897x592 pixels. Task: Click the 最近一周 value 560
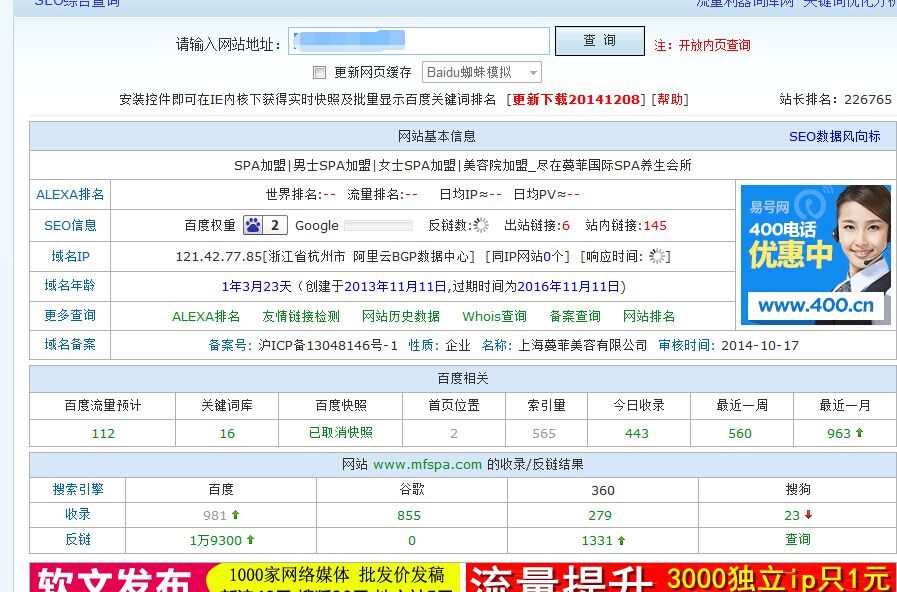point(740,434)
